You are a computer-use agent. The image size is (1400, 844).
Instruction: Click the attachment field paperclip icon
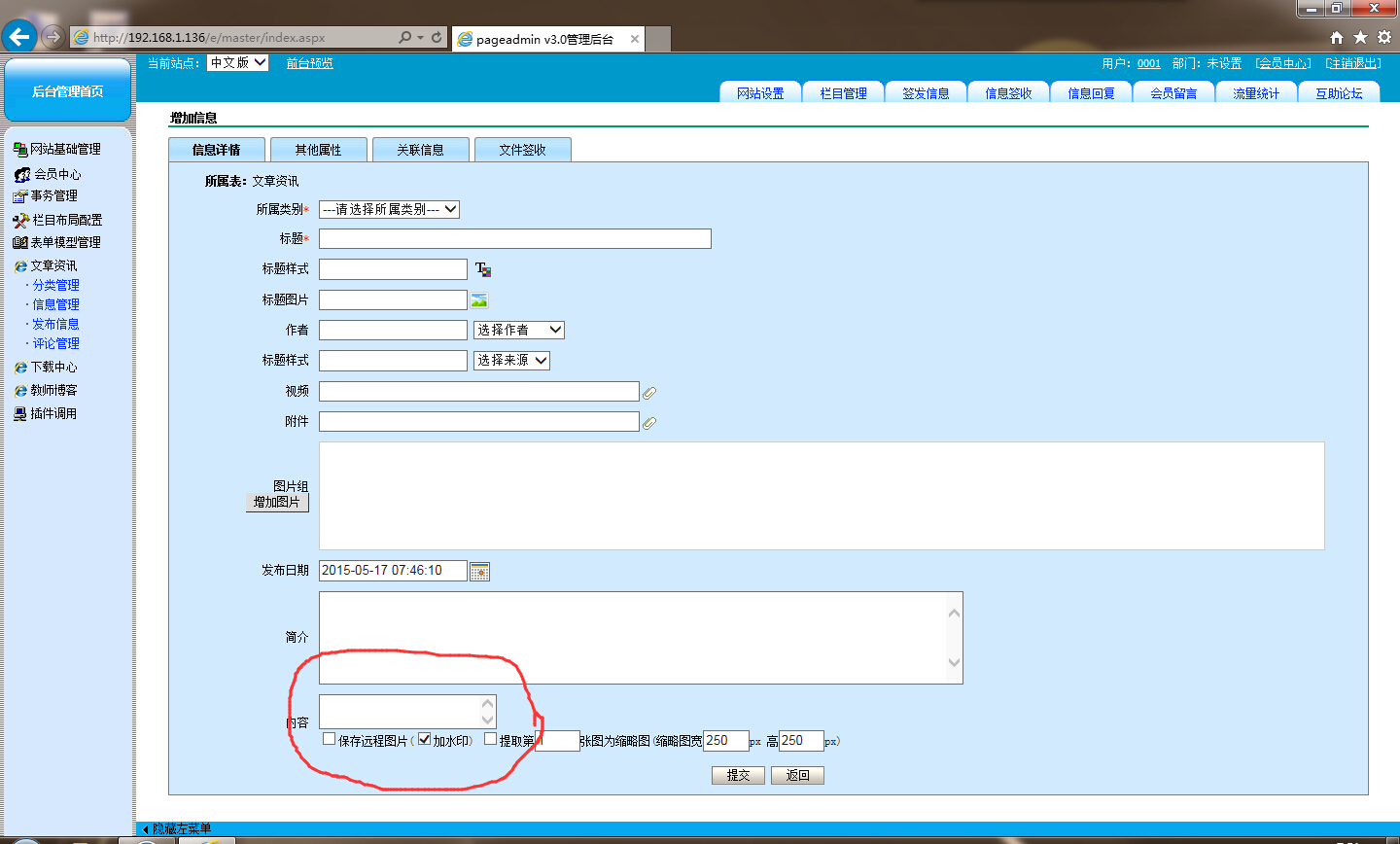pos(649,423)
